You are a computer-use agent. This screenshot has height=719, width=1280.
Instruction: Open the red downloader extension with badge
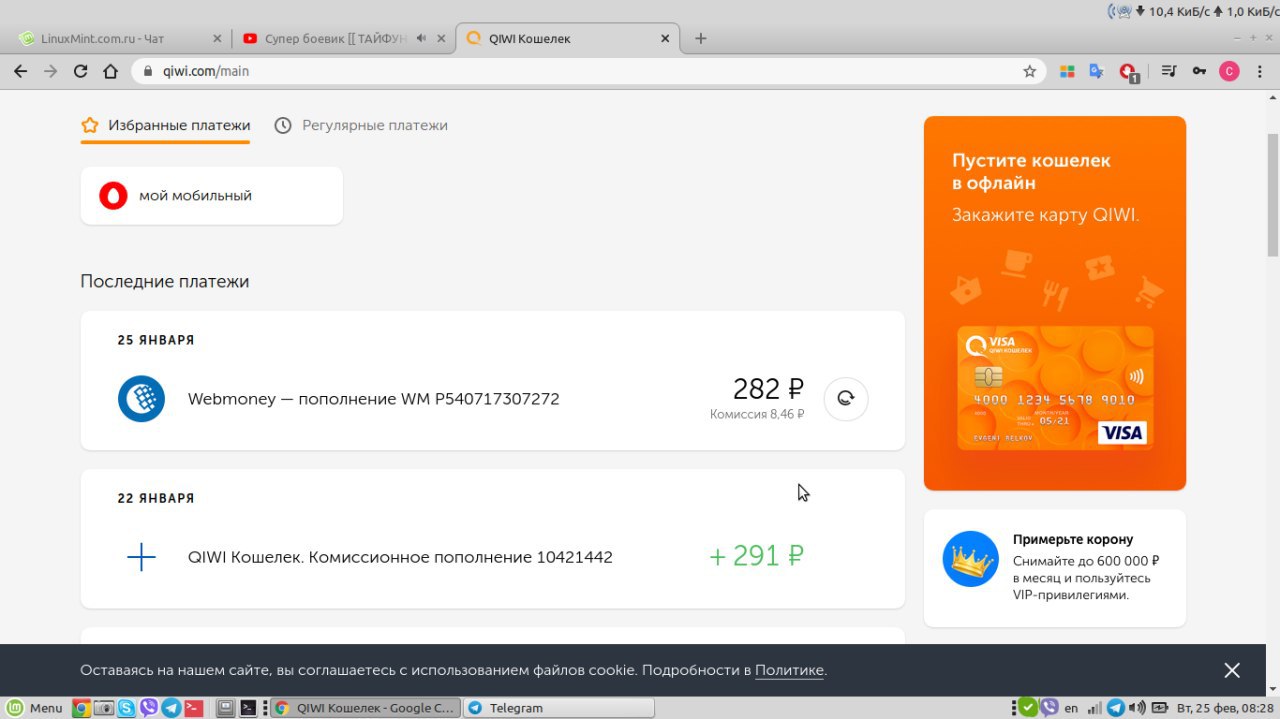[1128, 72]
